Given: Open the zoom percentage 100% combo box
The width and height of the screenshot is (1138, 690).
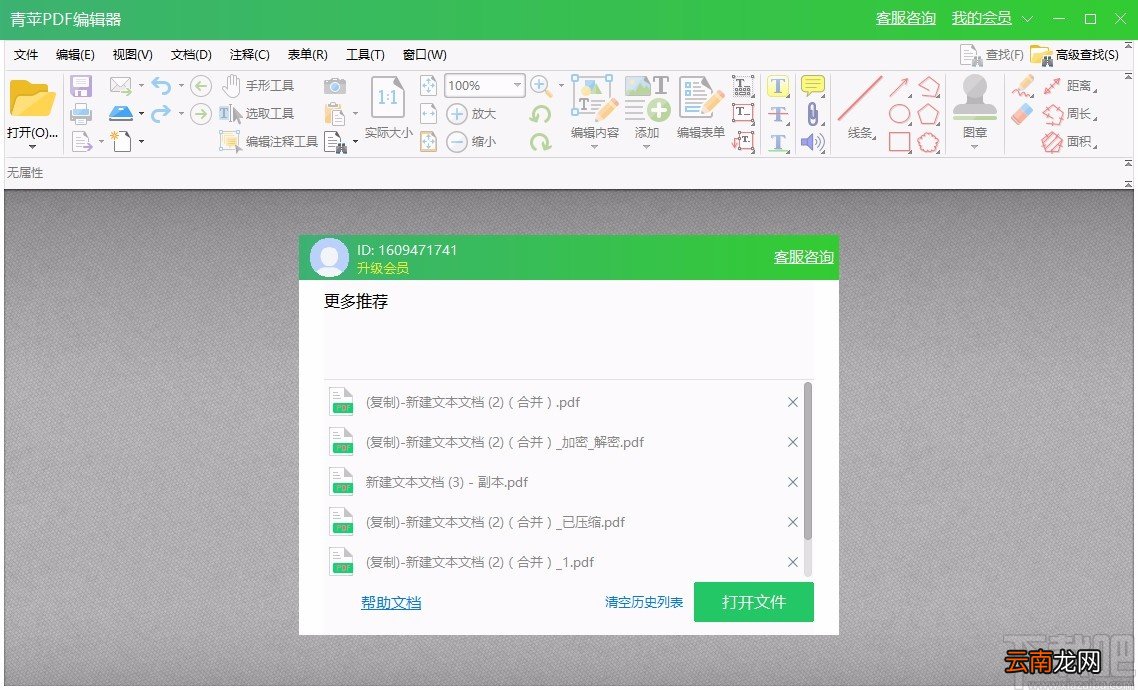Looking at the screenshot, I should [x=484, y=86].
